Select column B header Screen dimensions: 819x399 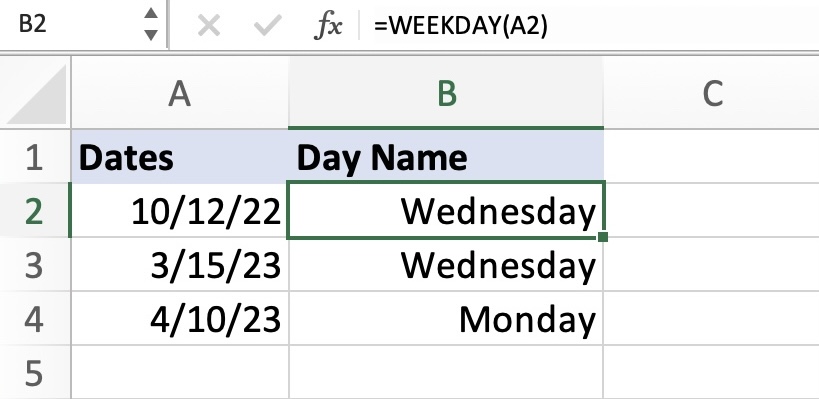446,93
